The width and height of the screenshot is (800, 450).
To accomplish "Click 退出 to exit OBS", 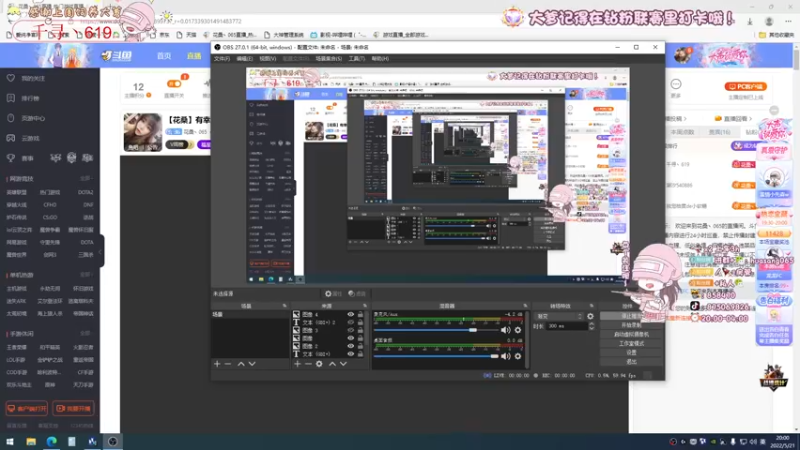I will click(631, 362).
